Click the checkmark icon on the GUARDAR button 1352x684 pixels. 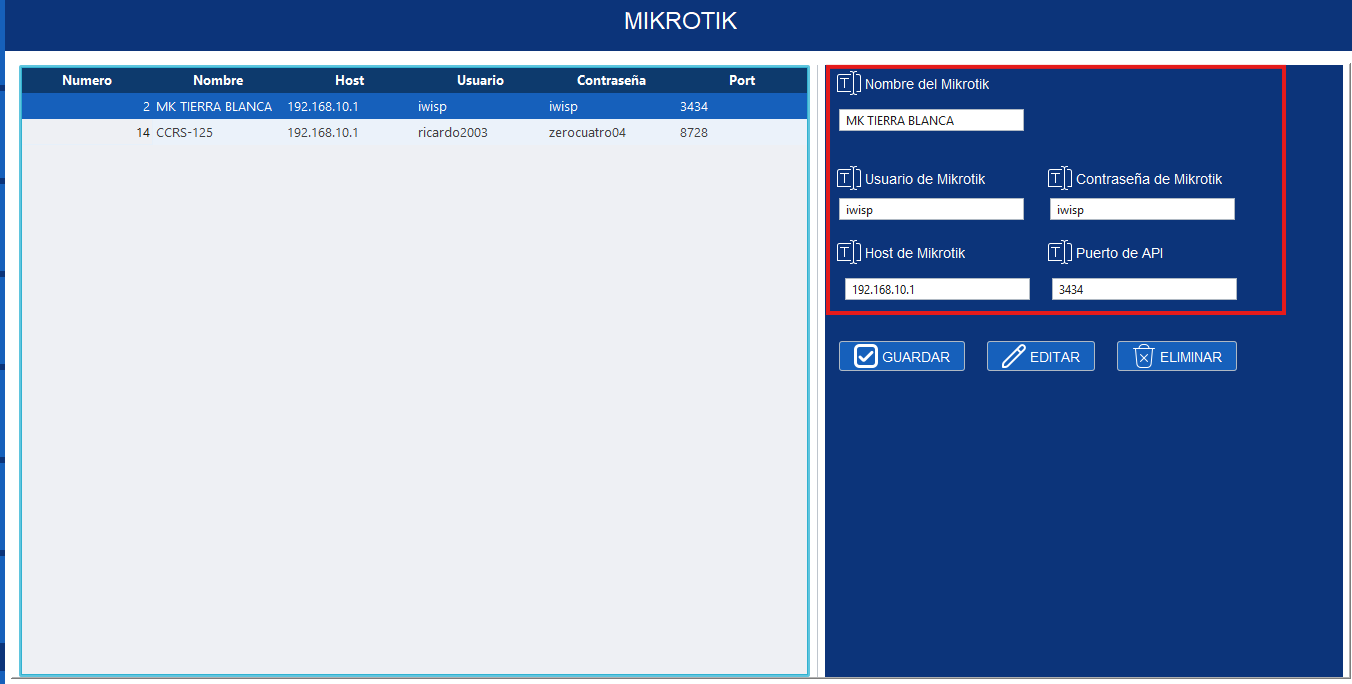pos(866,356)
